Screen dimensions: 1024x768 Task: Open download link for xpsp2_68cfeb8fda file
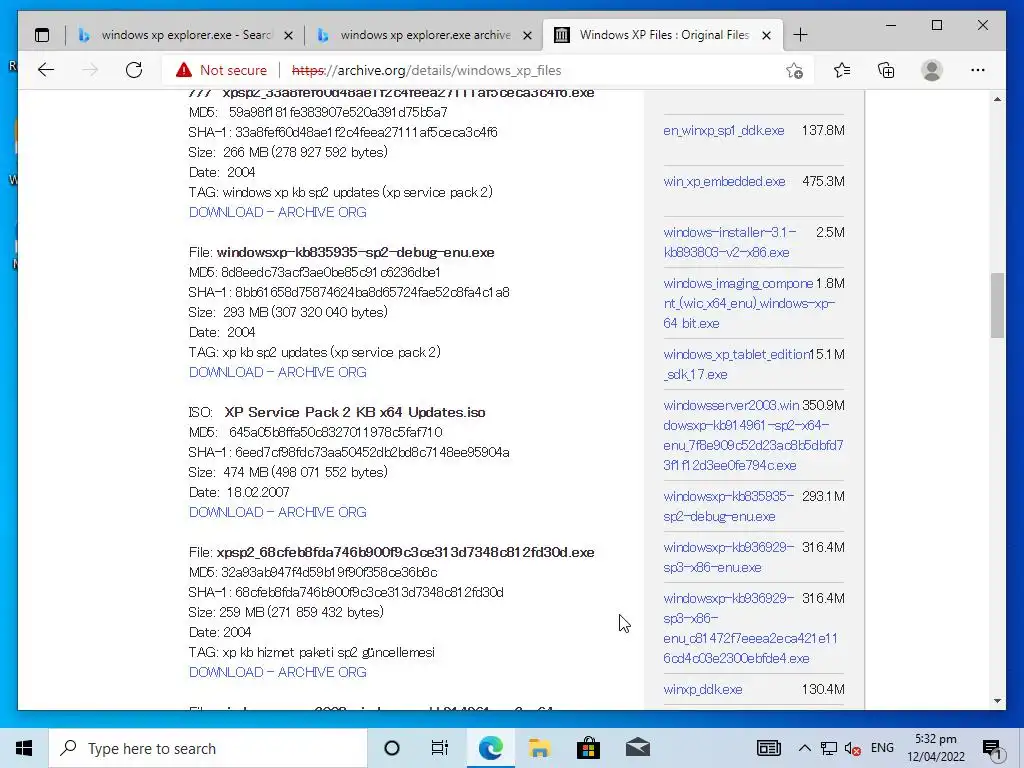click(x=278, y=672)
